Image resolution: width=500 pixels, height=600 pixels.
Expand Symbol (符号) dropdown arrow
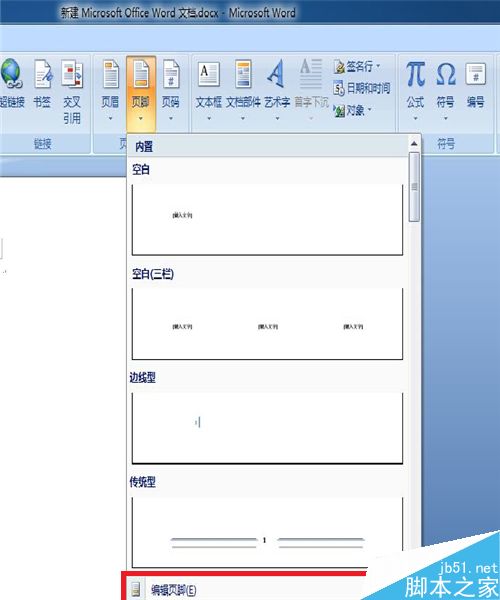click(446, 118)
